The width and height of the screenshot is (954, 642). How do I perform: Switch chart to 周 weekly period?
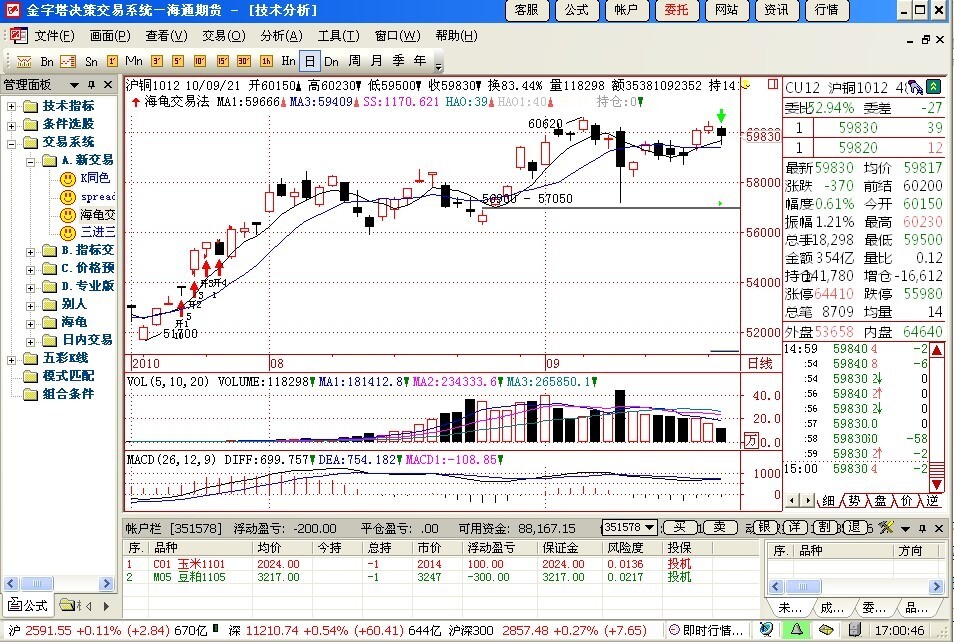click(x=355, y=61)
